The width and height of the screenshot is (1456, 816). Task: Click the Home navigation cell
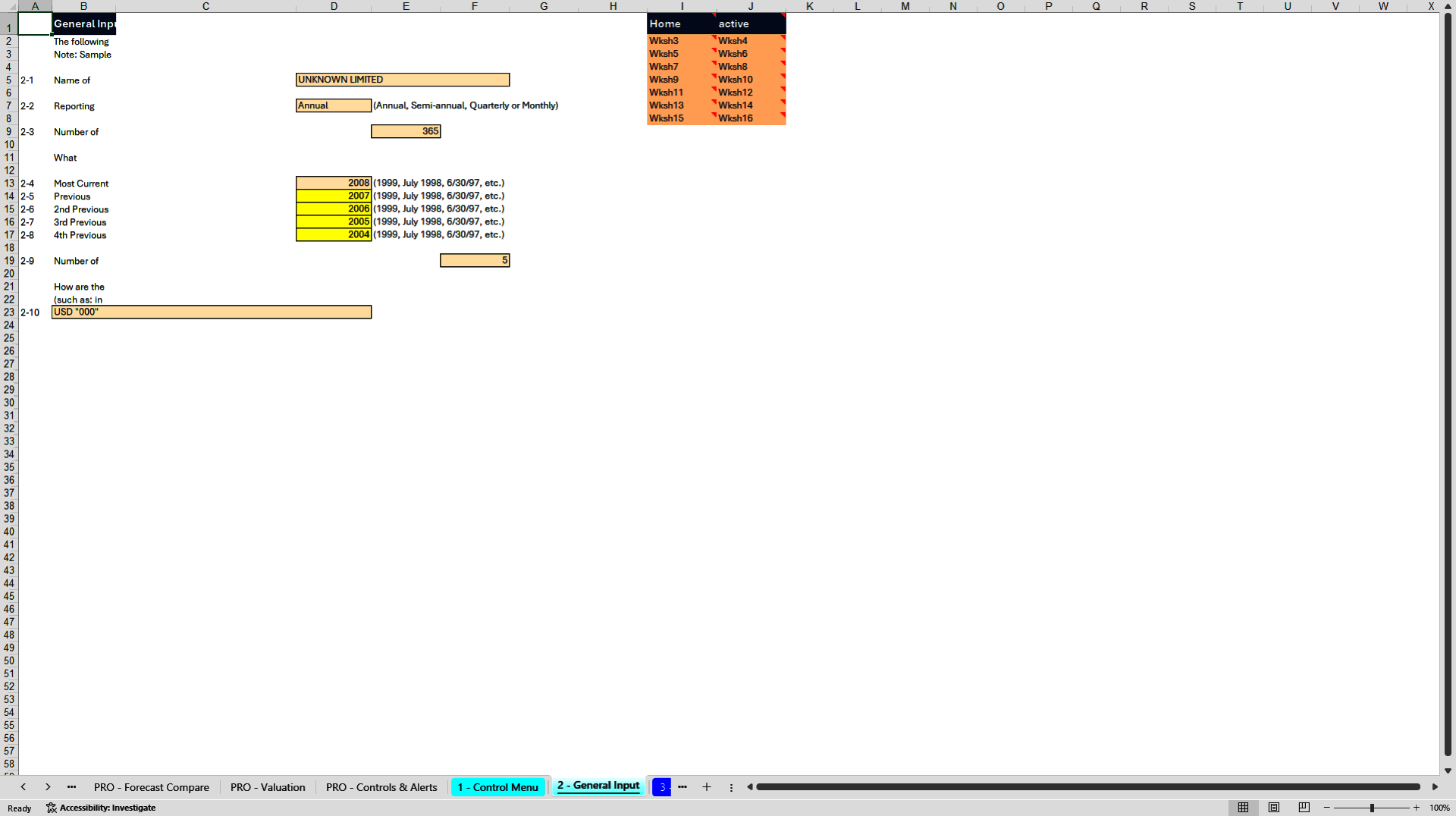click(681, 24)
